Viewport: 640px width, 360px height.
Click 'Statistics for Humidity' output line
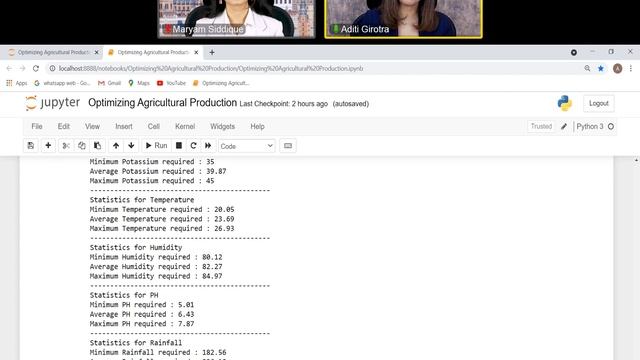(136, 247)
